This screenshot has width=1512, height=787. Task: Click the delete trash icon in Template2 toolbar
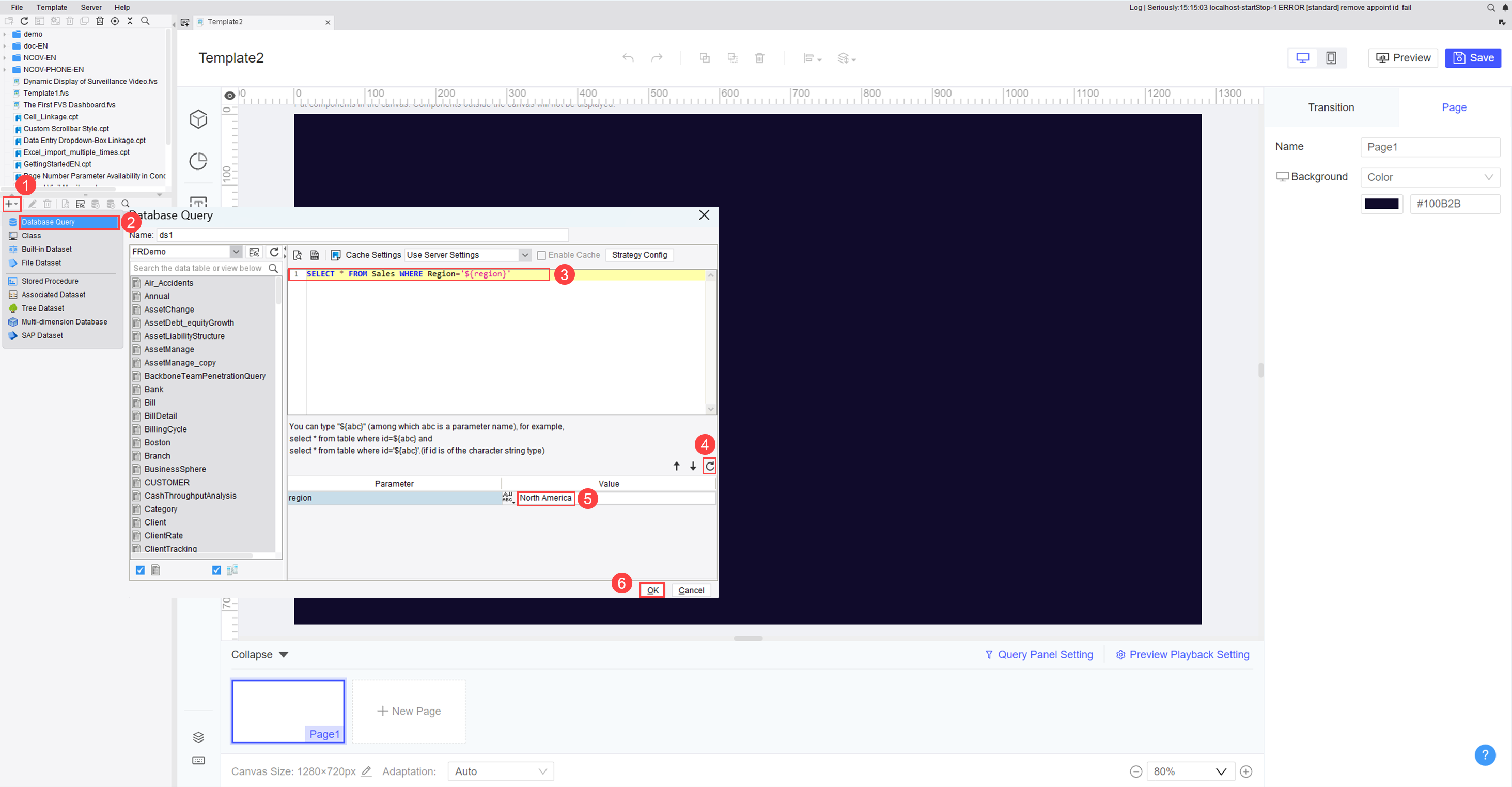click(x=759, y=57)
